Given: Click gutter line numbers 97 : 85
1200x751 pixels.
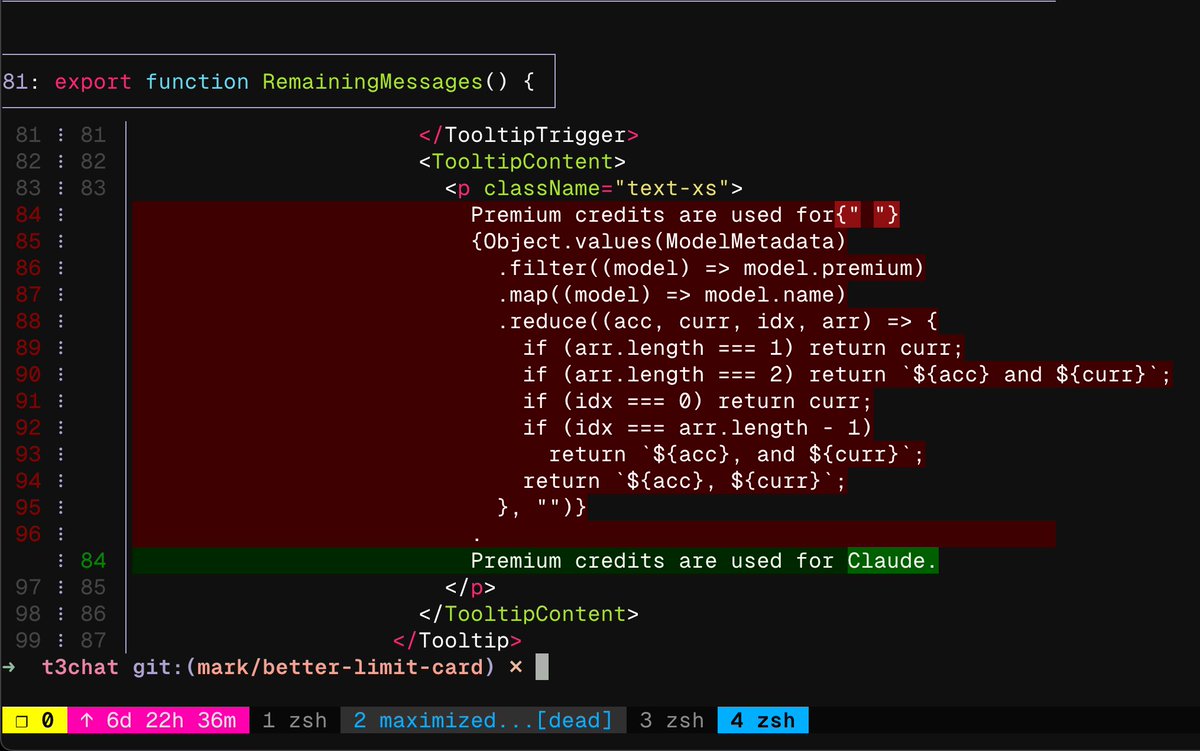Looking at the screenshot, I should coord(60,587).
